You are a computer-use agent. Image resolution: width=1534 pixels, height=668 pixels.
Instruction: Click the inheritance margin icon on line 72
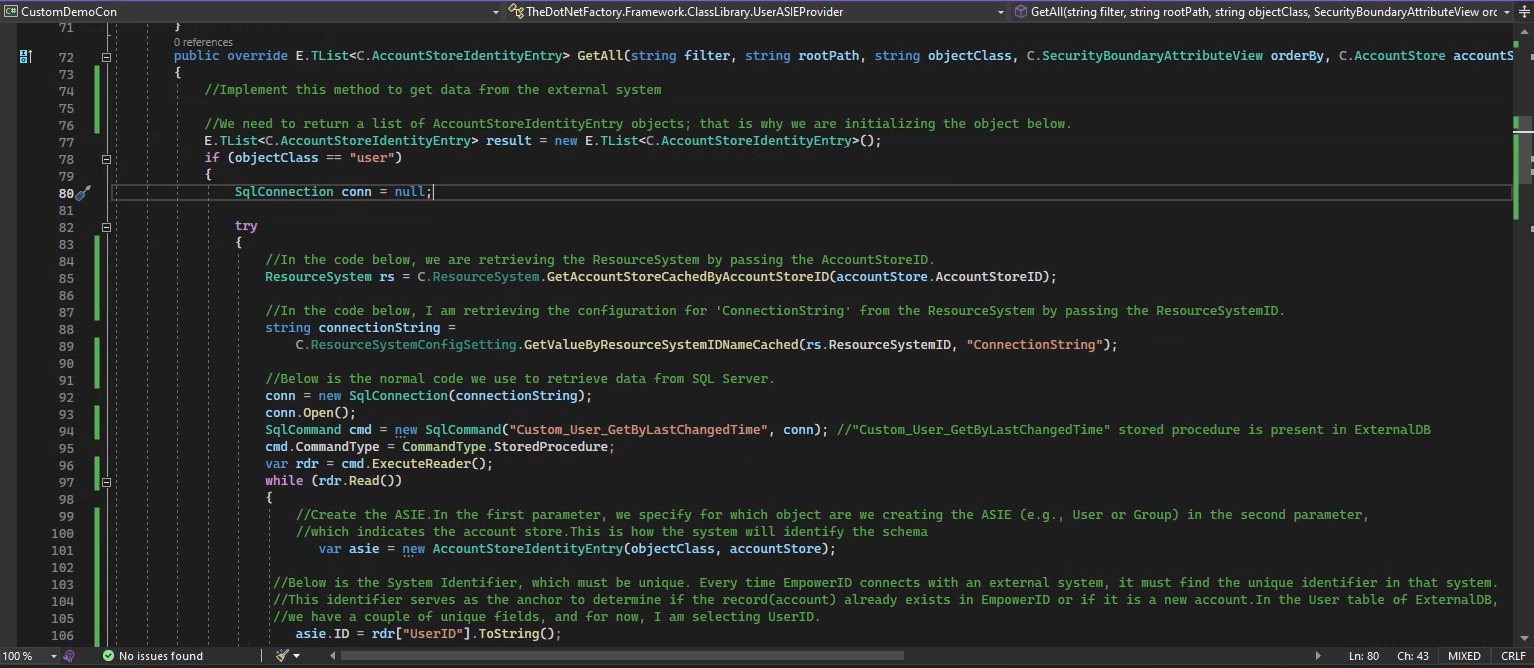pyautogui.click(x=25, y=57)
